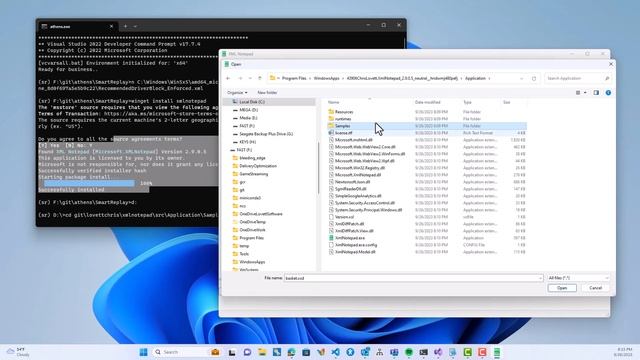Screen dimensions: 640x360
Task: Expand chevron after Application breadcrumb
Action: 489,78
